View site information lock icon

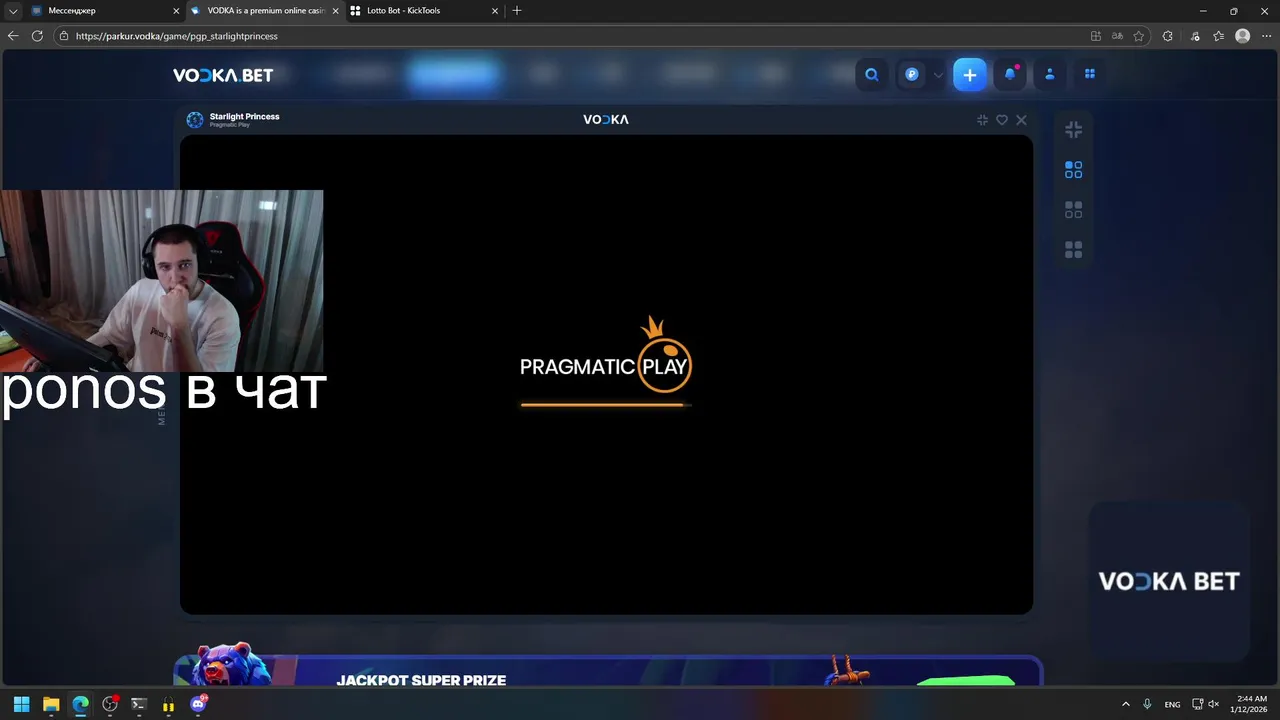coord(64,36)
